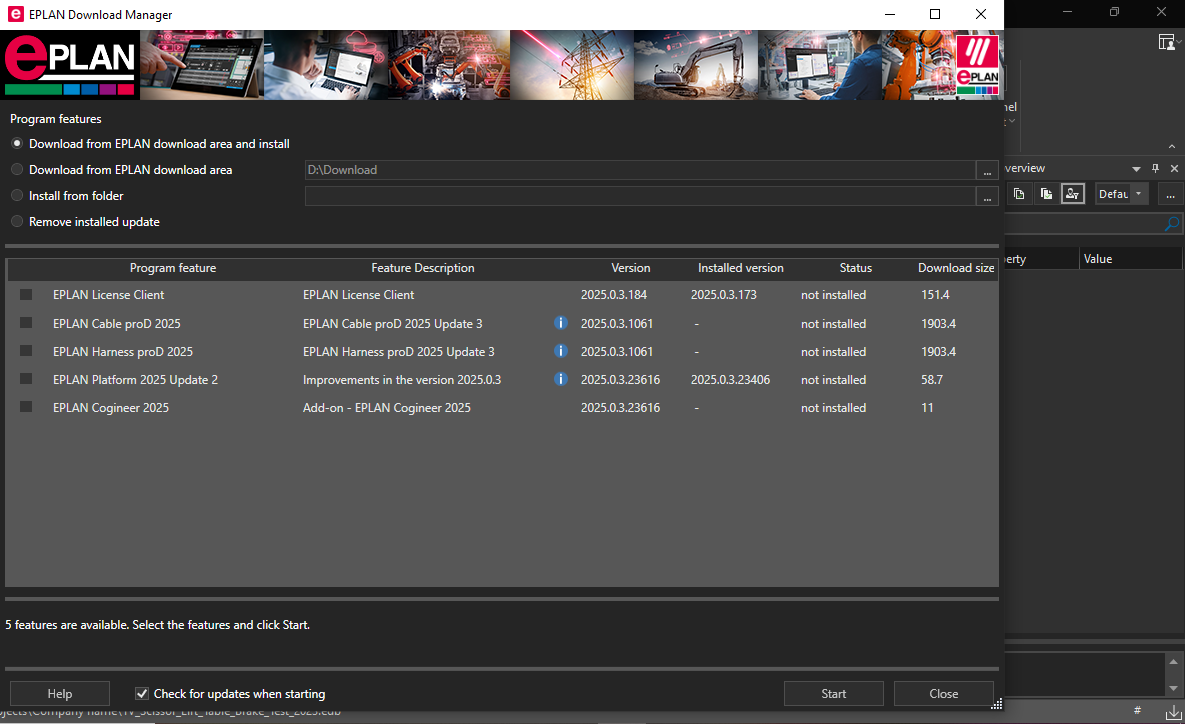
Task: Minimize the background EPLAN main window
Action: pos(1067,12)
